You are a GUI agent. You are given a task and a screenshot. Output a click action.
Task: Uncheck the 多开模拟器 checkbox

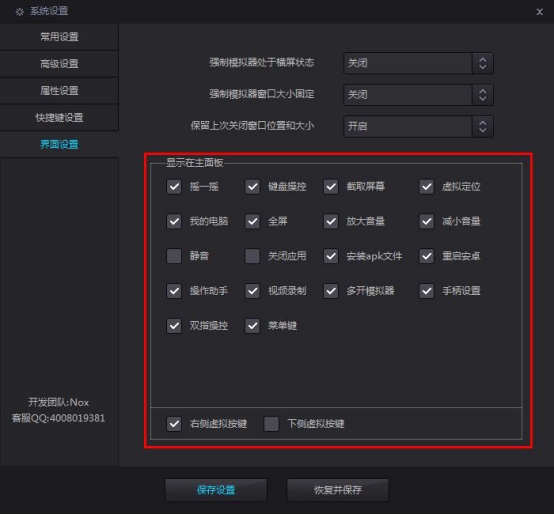point(331,291)
